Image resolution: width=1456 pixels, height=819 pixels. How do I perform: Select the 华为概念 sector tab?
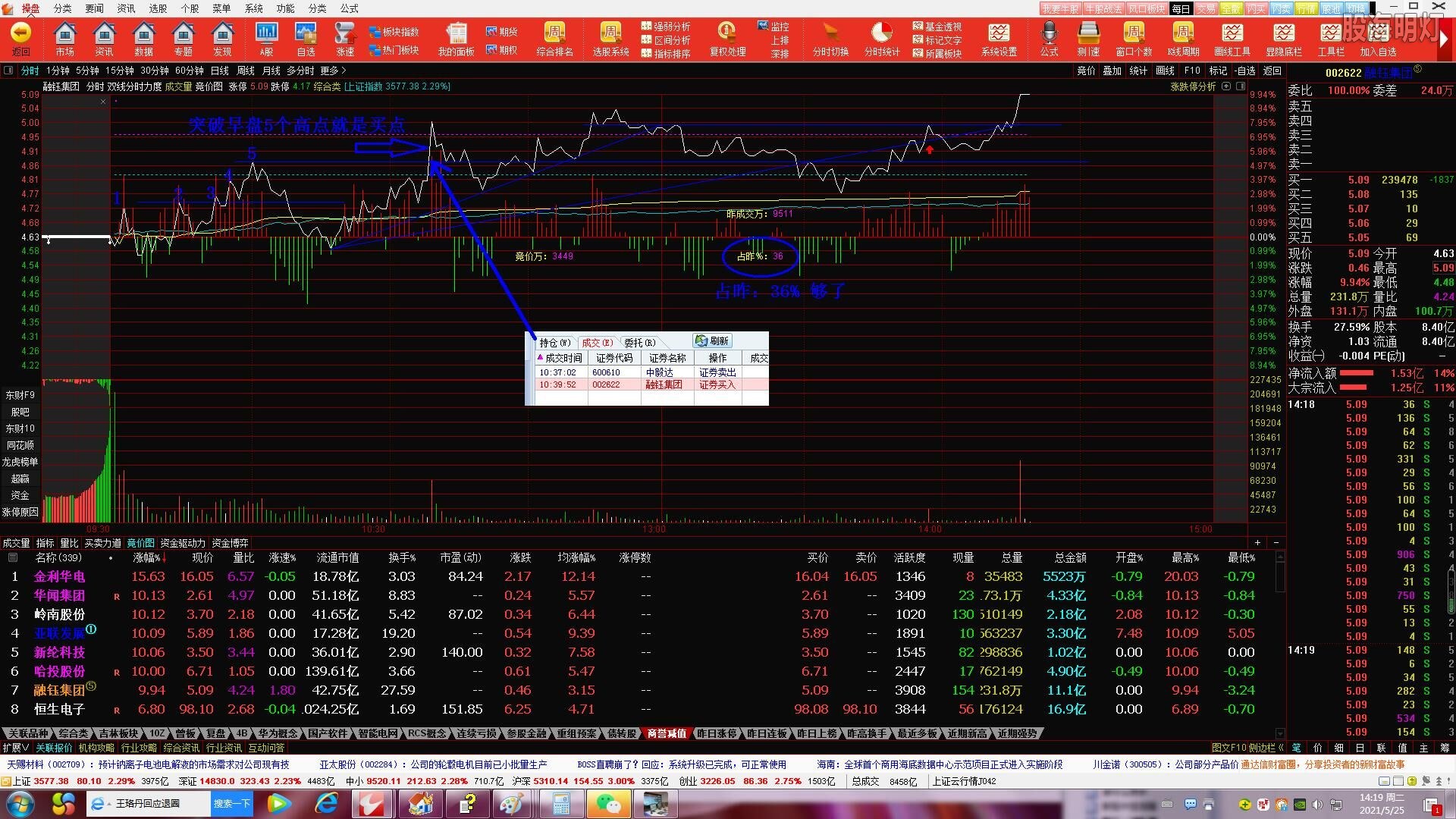click(x=278, y=733)
